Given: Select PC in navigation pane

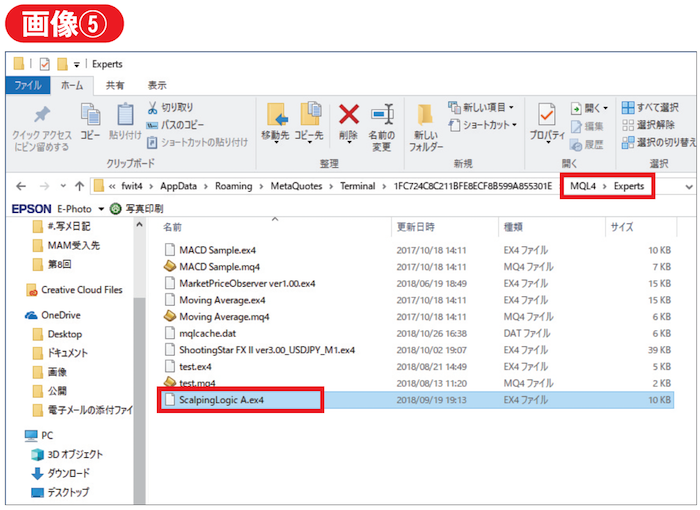Looking at the screenshot, I should click(39, 435).
